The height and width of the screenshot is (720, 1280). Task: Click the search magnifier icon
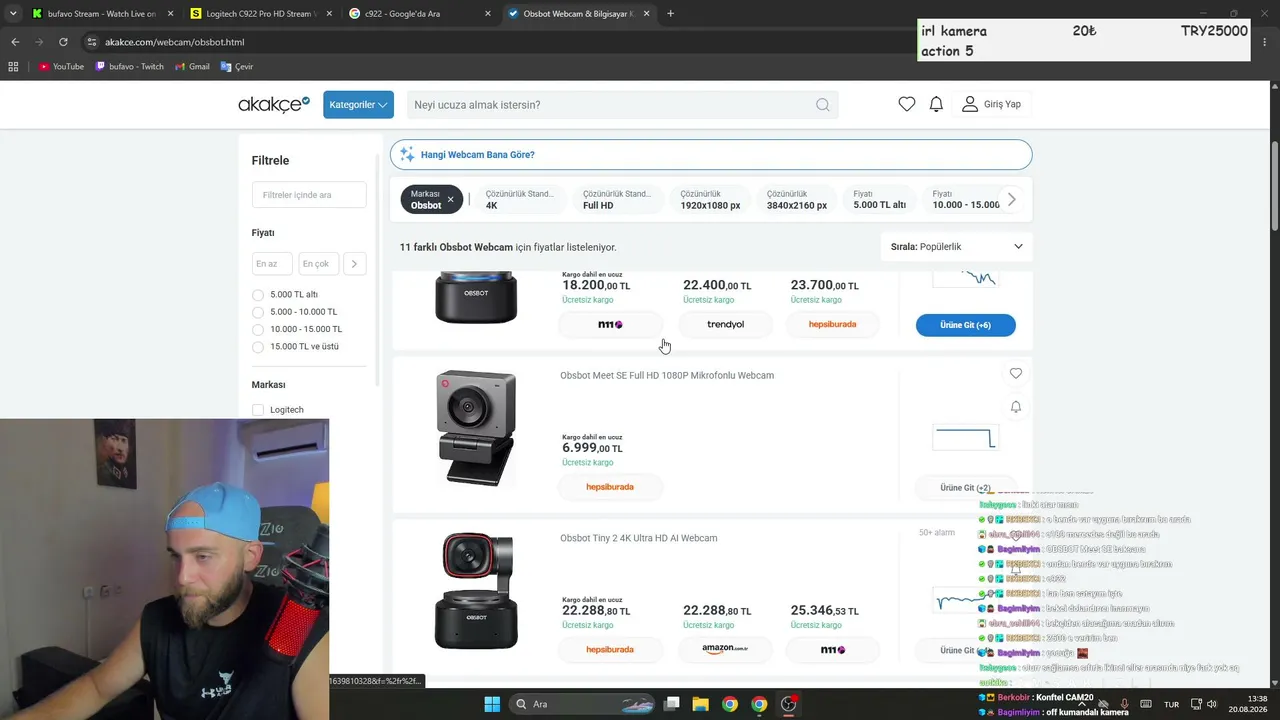[822, 105]
